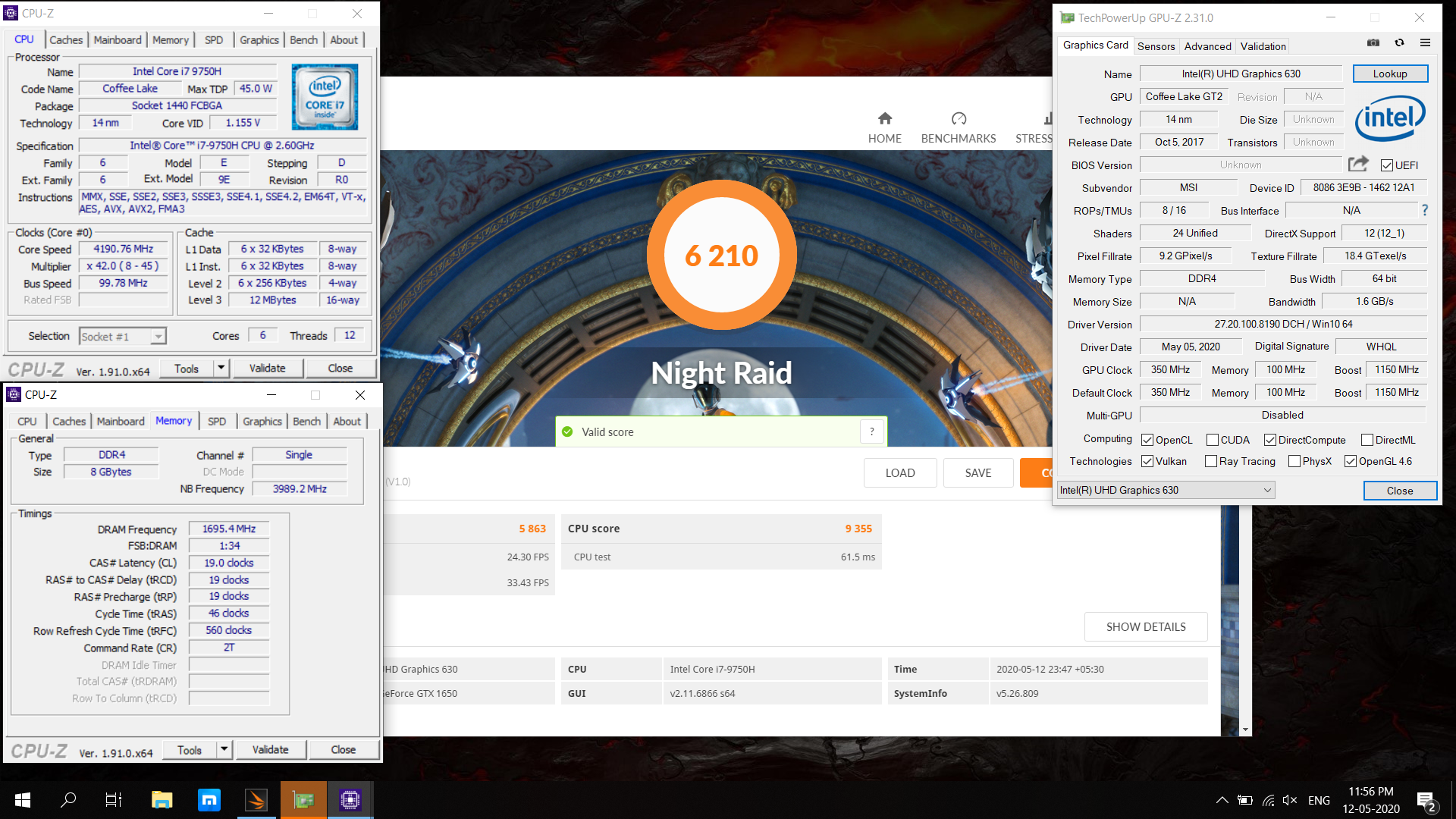Click Validate in bottom CPU-Z window
Screen dimensions: 1456x819
point(271,749)
